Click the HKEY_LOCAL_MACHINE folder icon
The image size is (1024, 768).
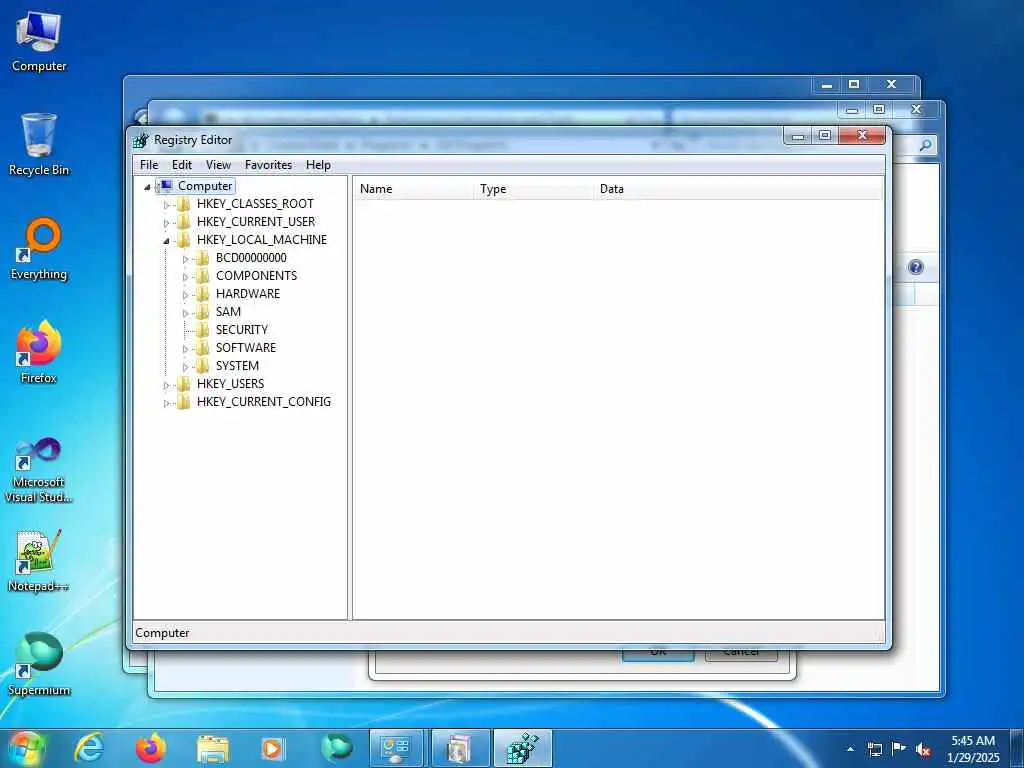coord(184,240)
